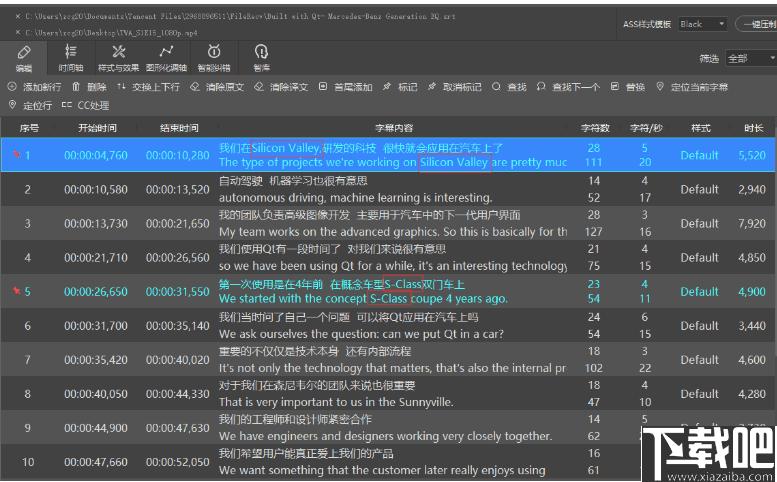
Task: Click the red mark flag on row 1
Action: click(16, 154)
